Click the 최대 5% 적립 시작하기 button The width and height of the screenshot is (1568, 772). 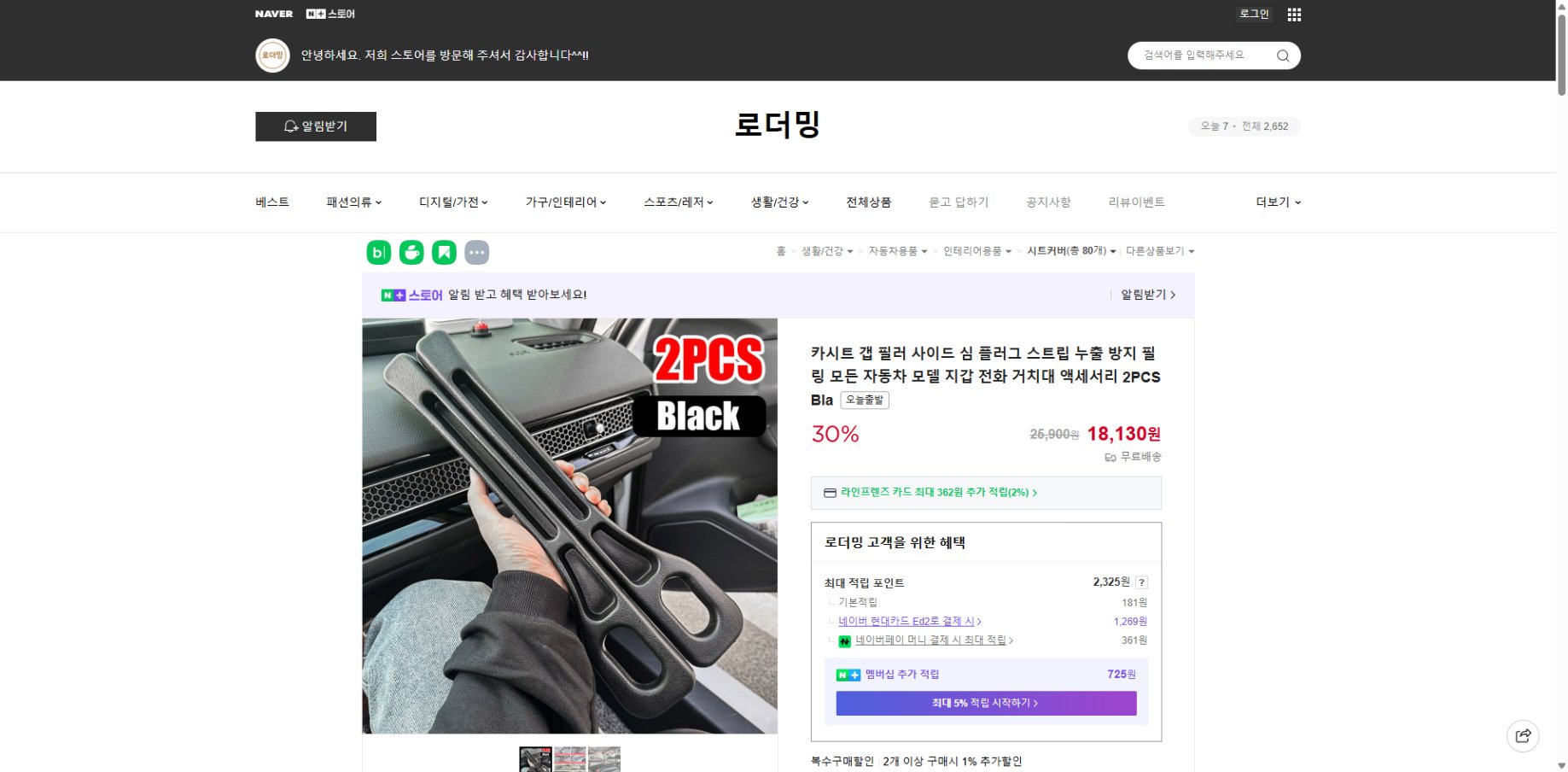tap(986, 703)
